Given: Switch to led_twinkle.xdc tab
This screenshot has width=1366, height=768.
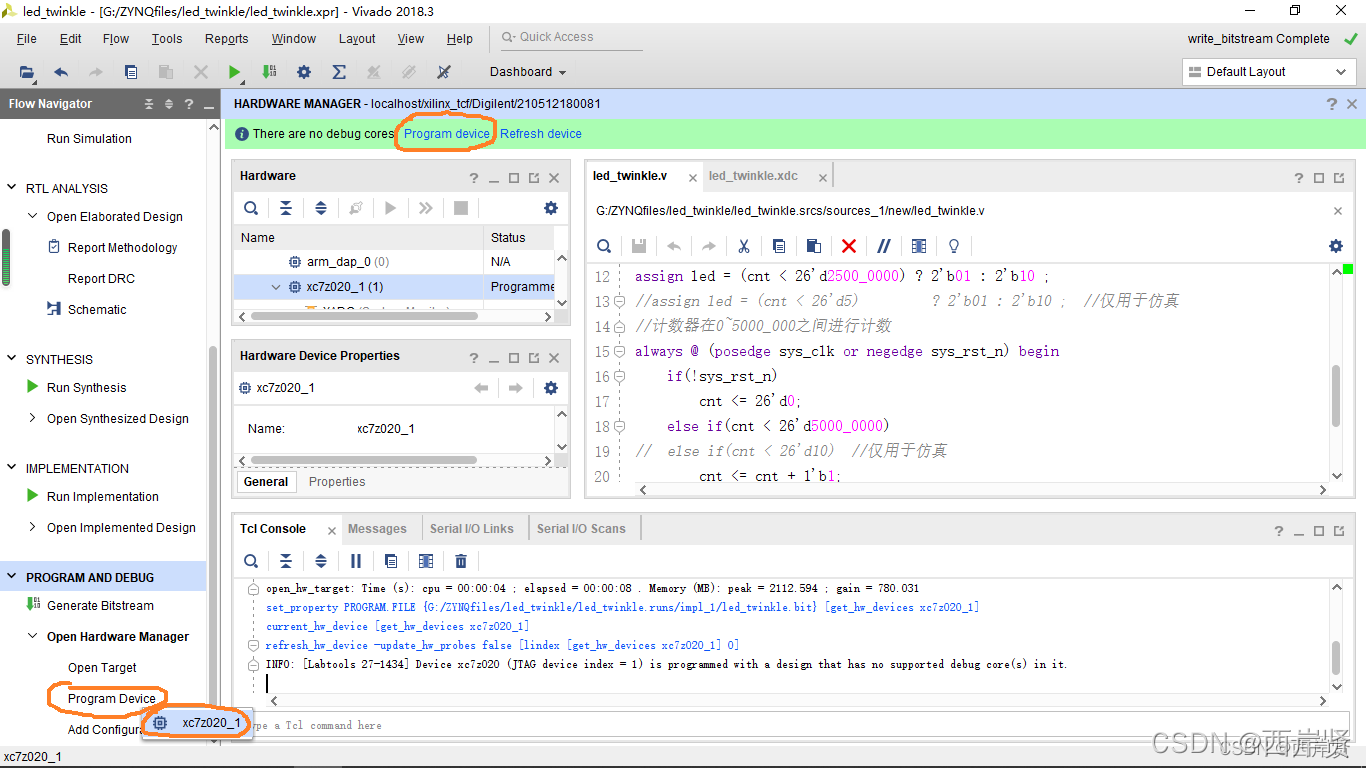Looking at the screenshot, I should tap(754, 176).
